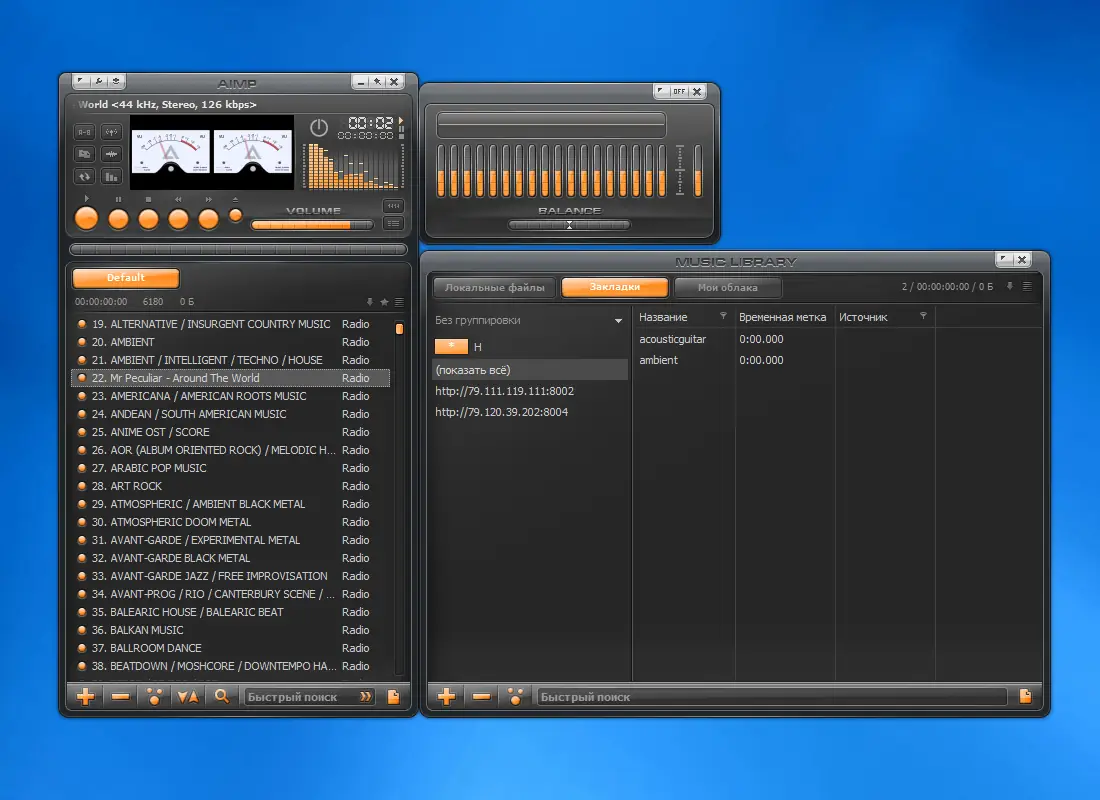This screenshot has width=1100, height=800.
Task: Click the waveform visualization icon
Action: pyautogui.click(x=111, y=154)
